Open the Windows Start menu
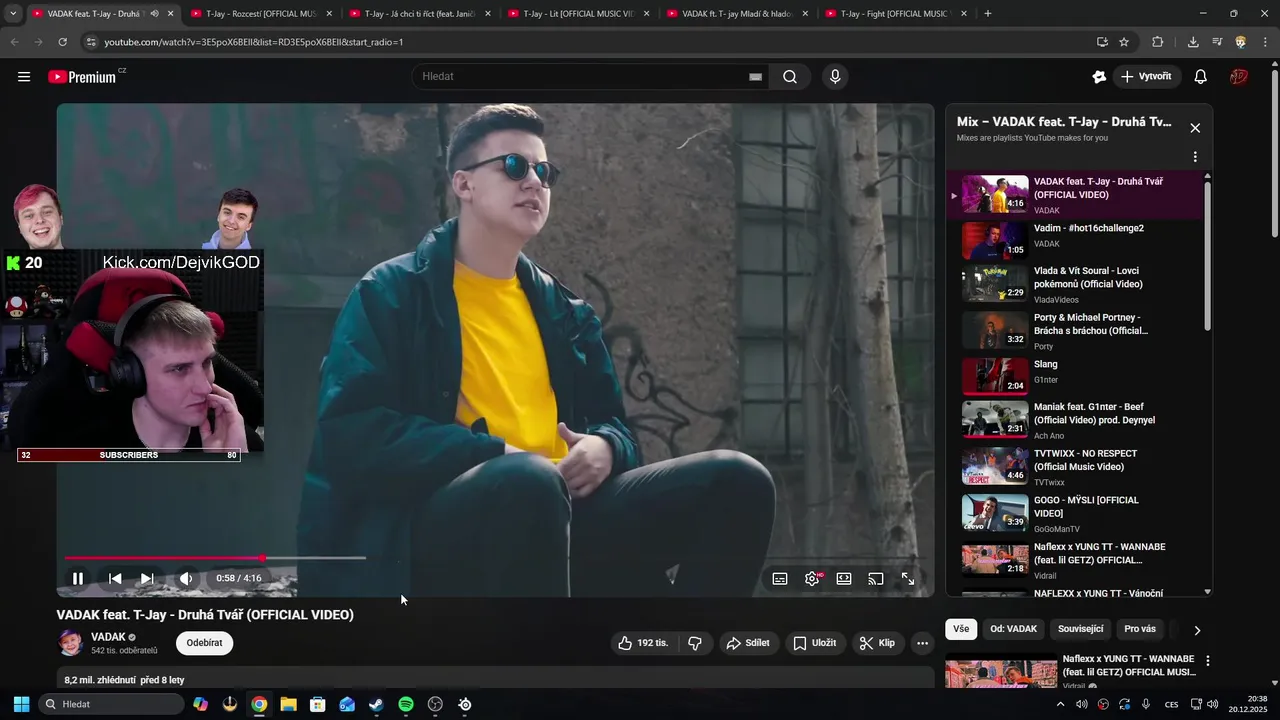This screenshot has height=720, width=1280. click(21, 704)
